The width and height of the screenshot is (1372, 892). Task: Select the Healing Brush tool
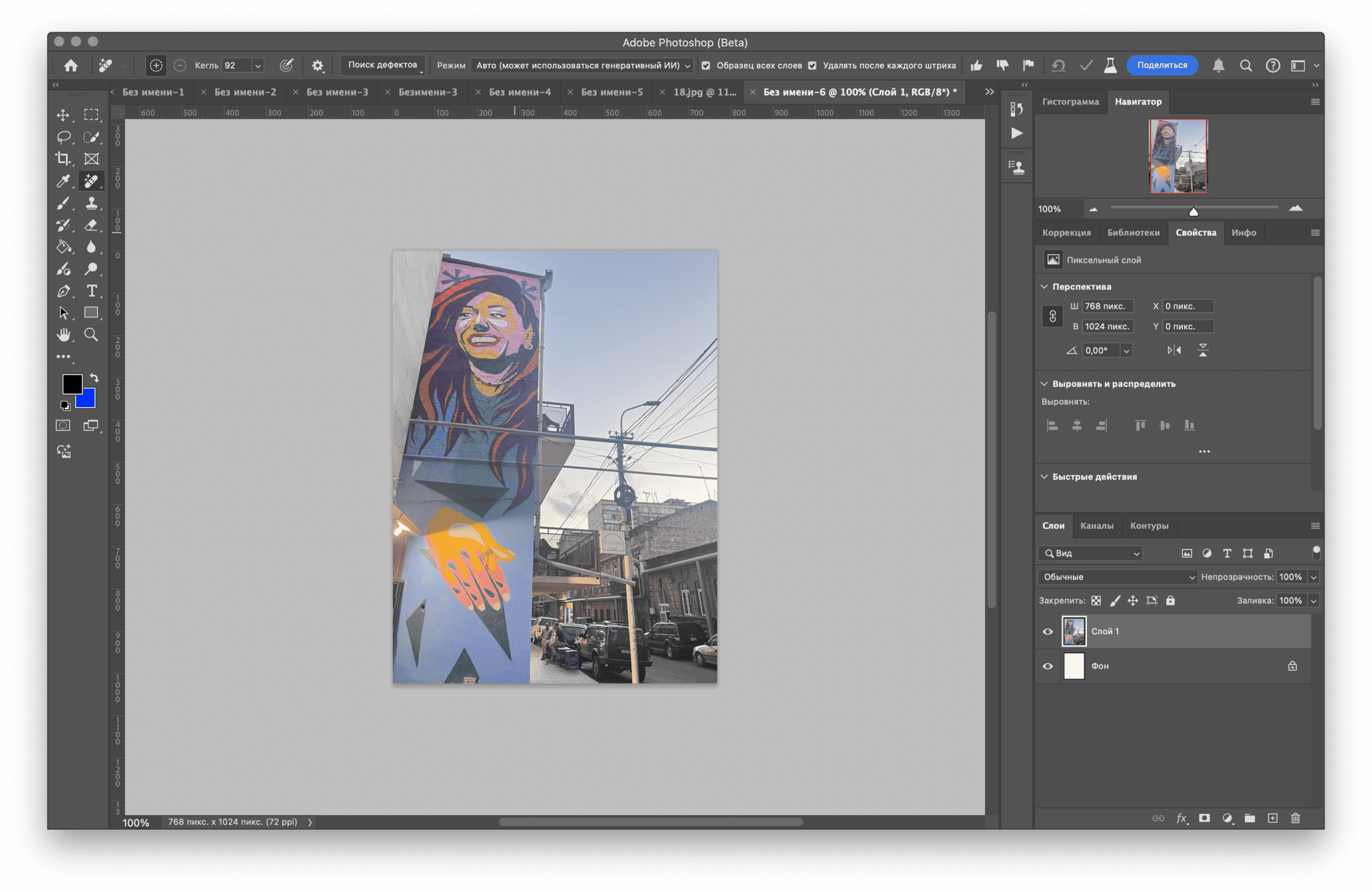(x=92, y=181)
